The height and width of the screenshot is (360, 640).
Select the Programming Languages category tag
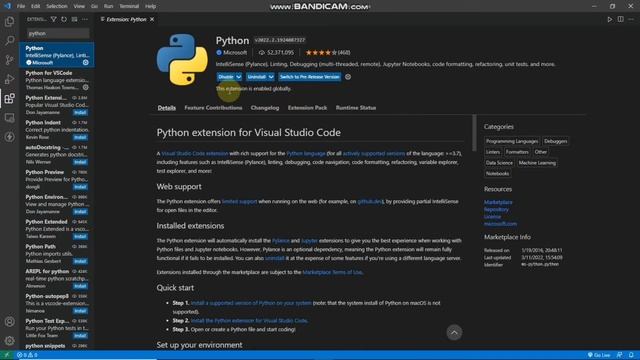point(512,141)
